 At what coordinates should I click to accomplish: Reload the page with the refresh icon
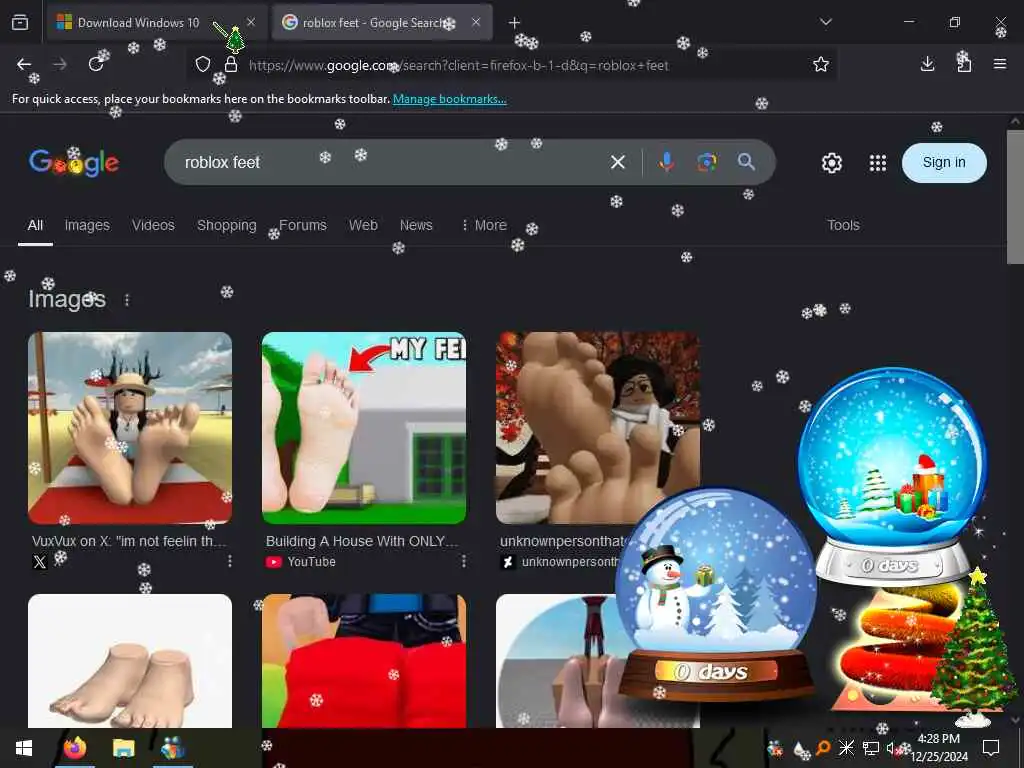point(96,64)
